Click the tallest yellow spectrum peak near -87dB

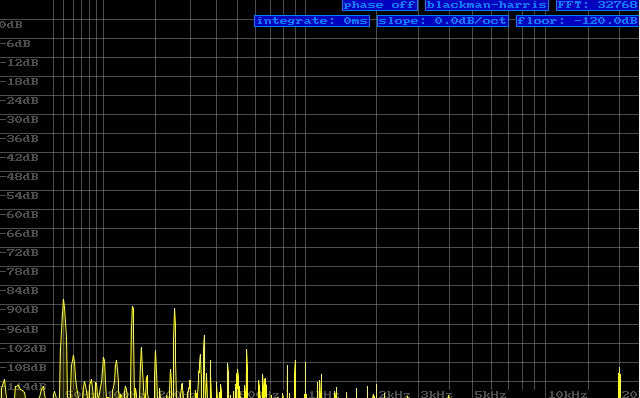click(63, 302)
